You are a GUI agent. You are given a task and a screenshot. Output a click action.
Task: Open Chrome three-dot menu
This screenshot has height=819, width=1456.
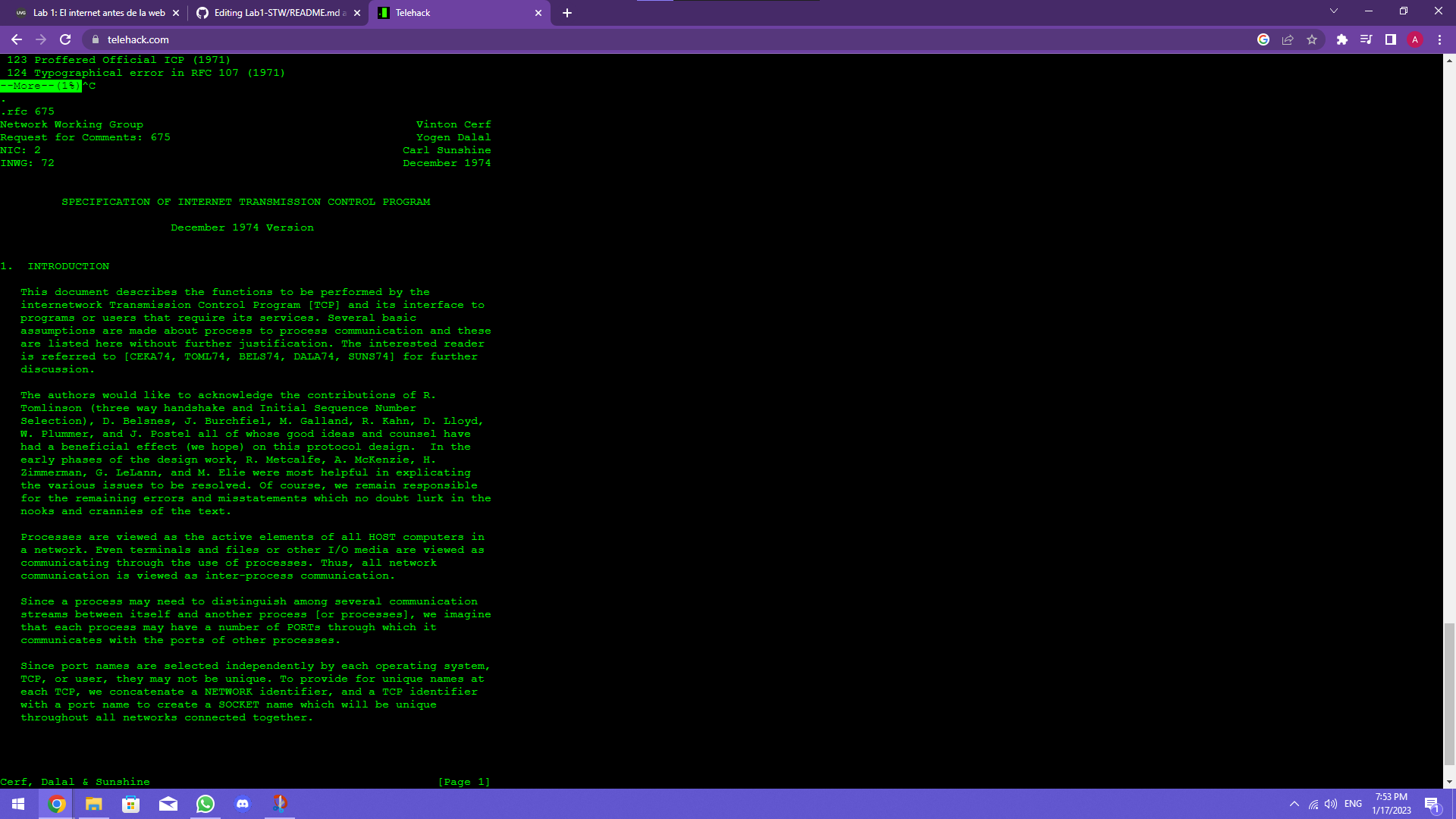pos(1439,39)
